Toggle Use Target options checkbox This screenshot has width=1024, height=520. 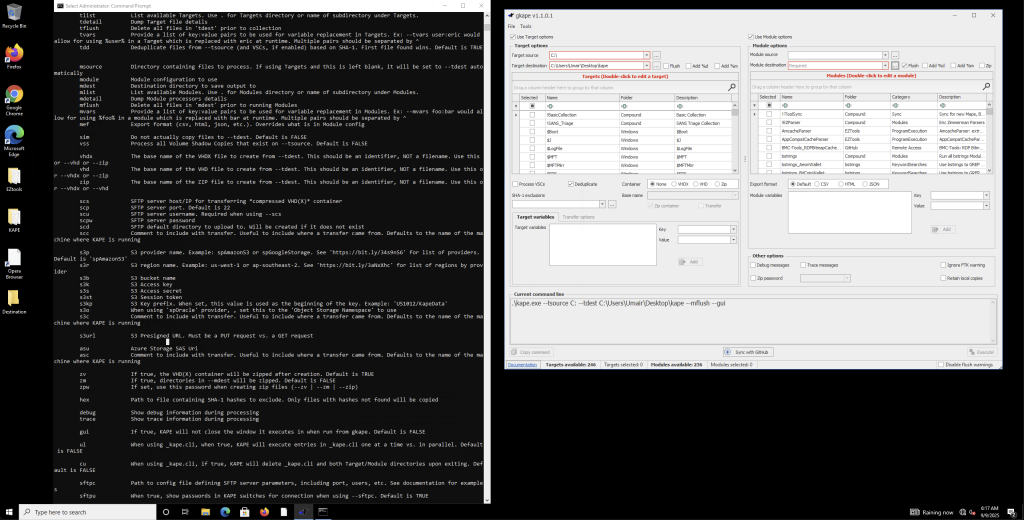pos(513,37)
